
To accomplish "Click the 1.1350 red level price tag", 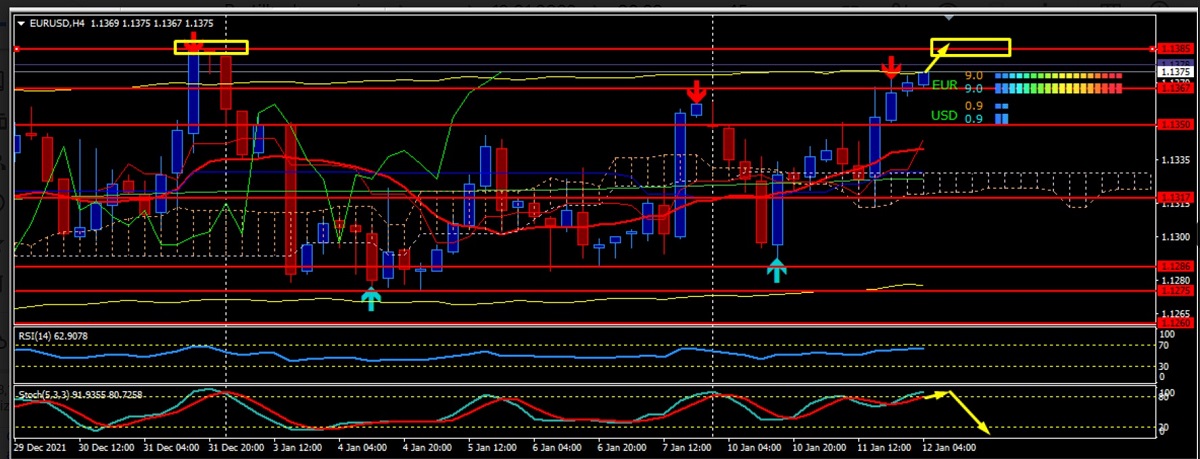I will (x=1177, y=125).
